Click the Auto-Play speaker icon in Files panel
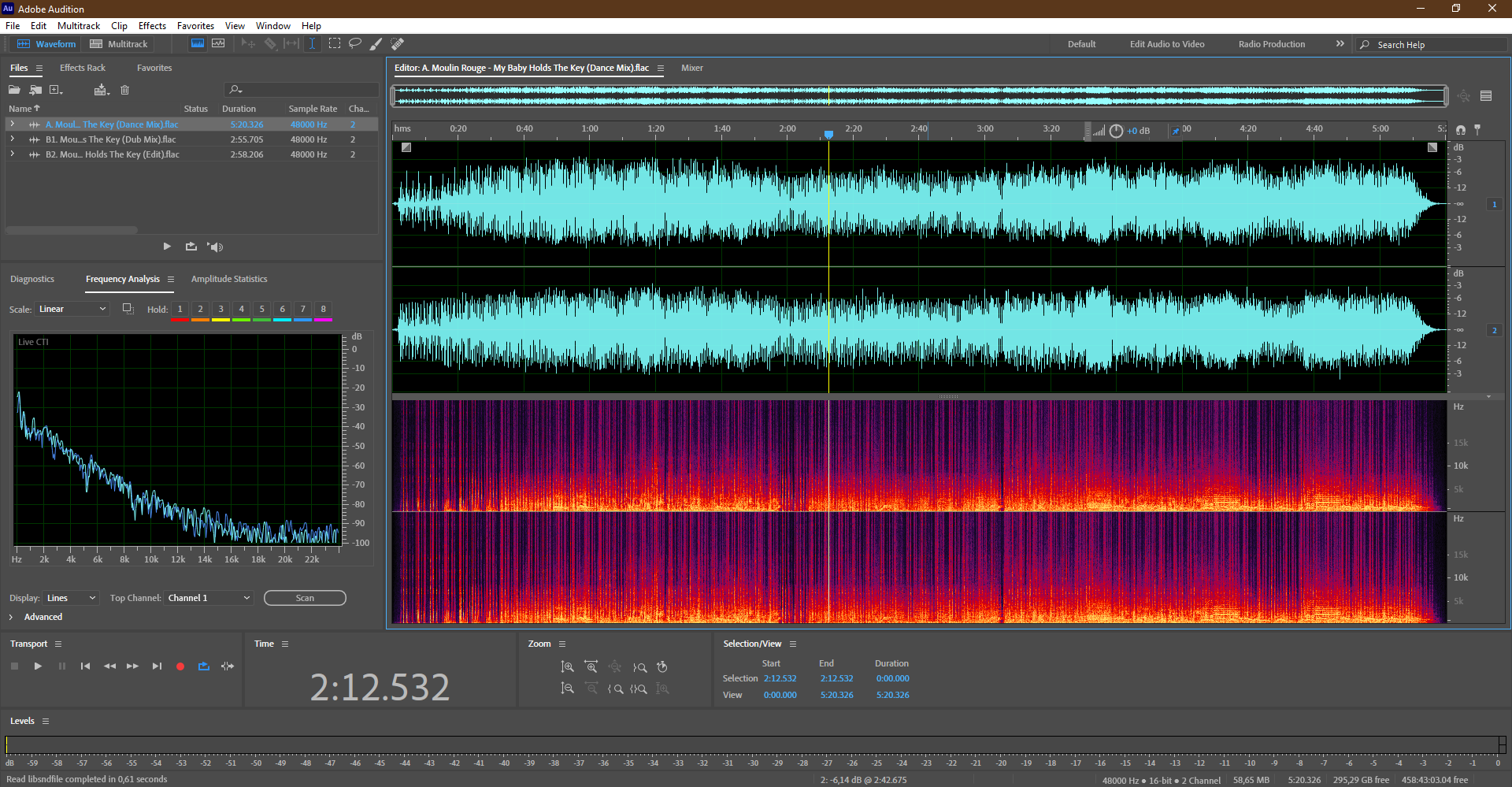1512x787 pixels. coord(215,247)
